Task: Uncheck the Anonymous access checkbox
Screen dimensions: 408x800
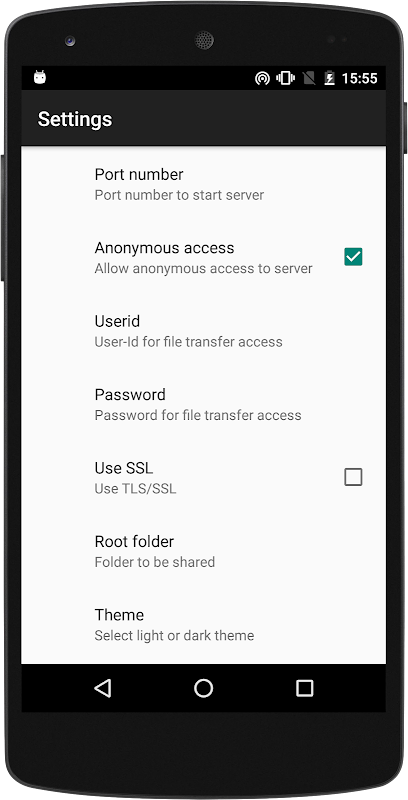Action: point(353,257)
